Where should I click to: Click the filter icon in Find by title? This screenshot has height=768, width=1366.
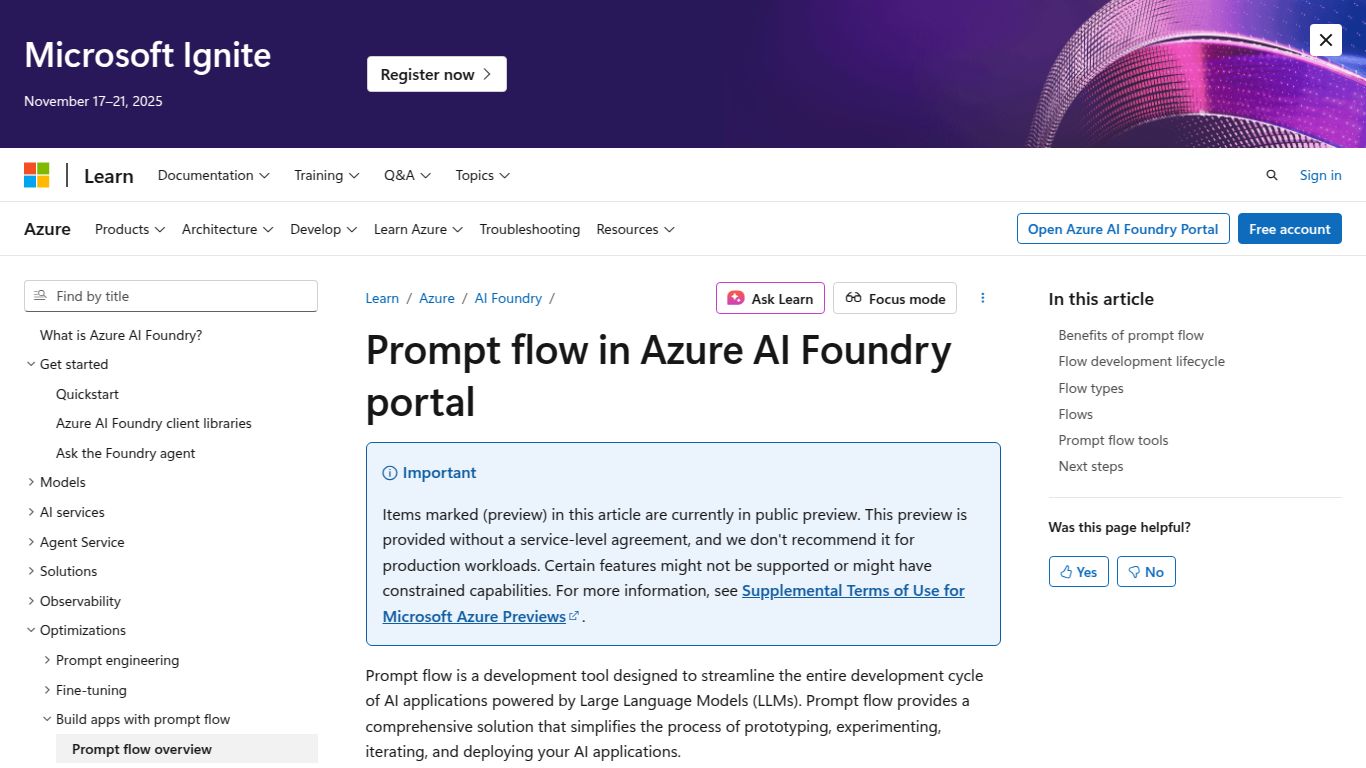pos(40,296)
